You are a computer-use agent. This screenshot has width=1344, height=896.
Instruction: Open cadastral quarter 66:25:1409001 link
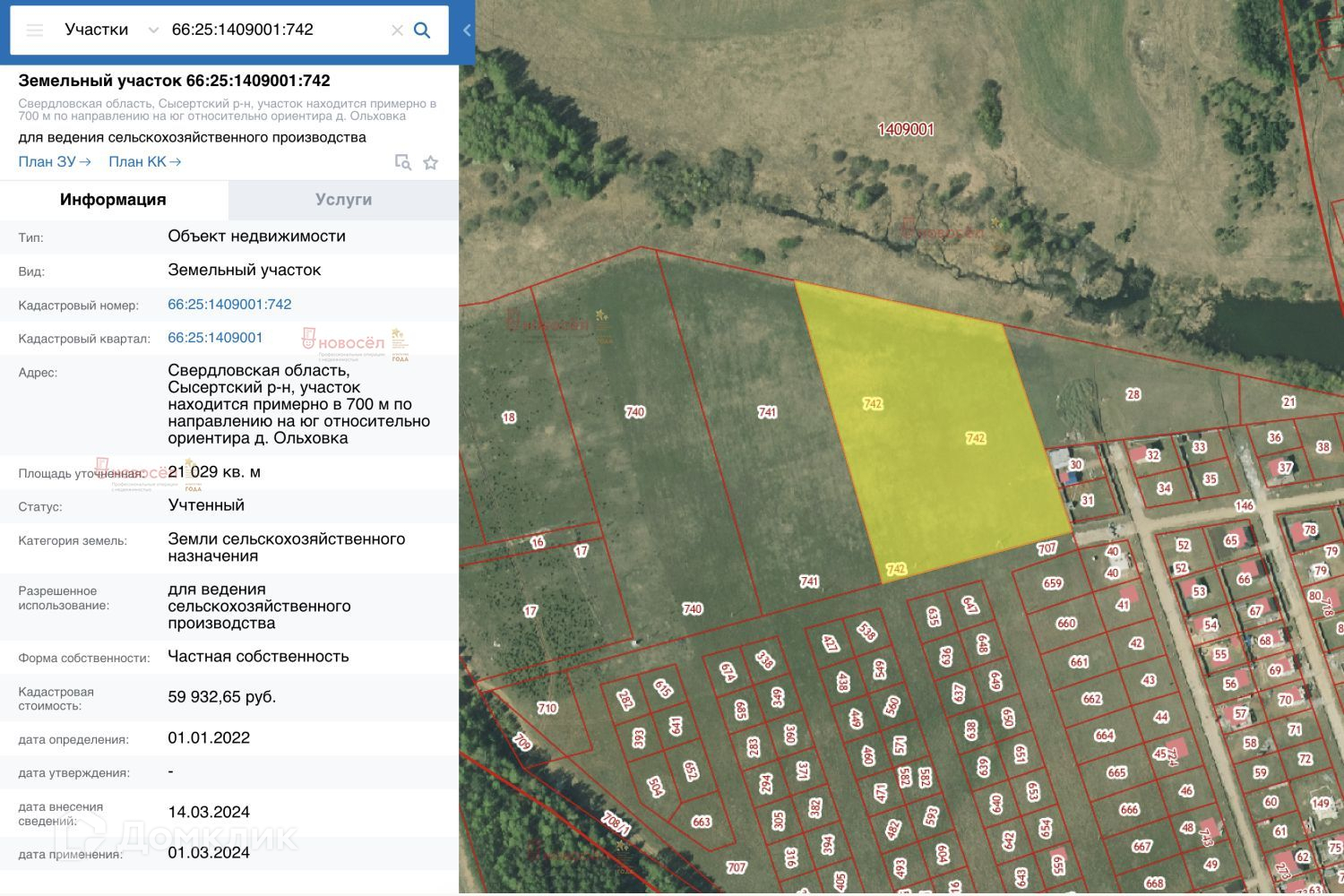215,338
